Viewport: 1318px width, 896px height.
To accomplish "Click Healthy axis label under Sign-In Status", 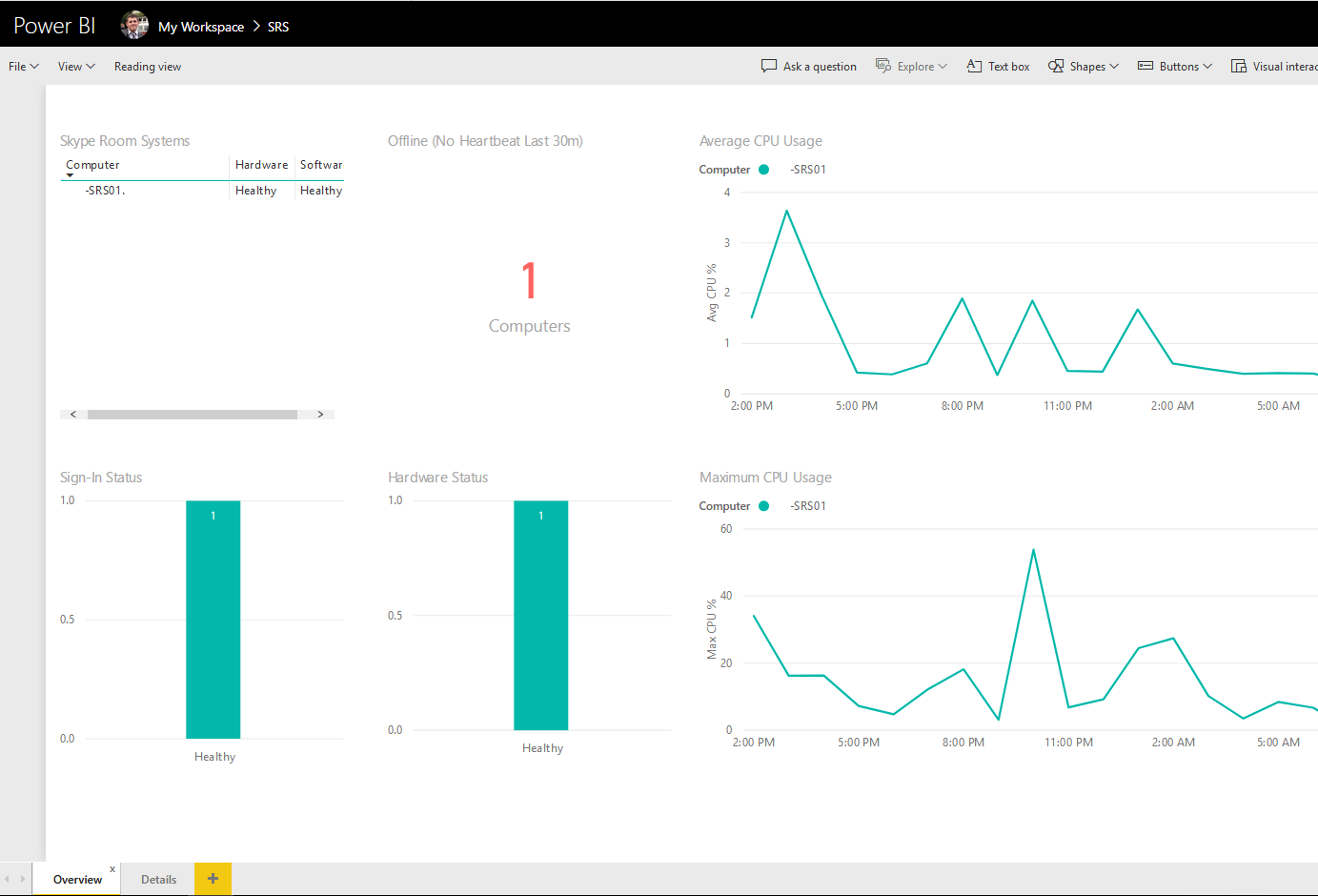I will pyautogui.click(x=214, y=757).
